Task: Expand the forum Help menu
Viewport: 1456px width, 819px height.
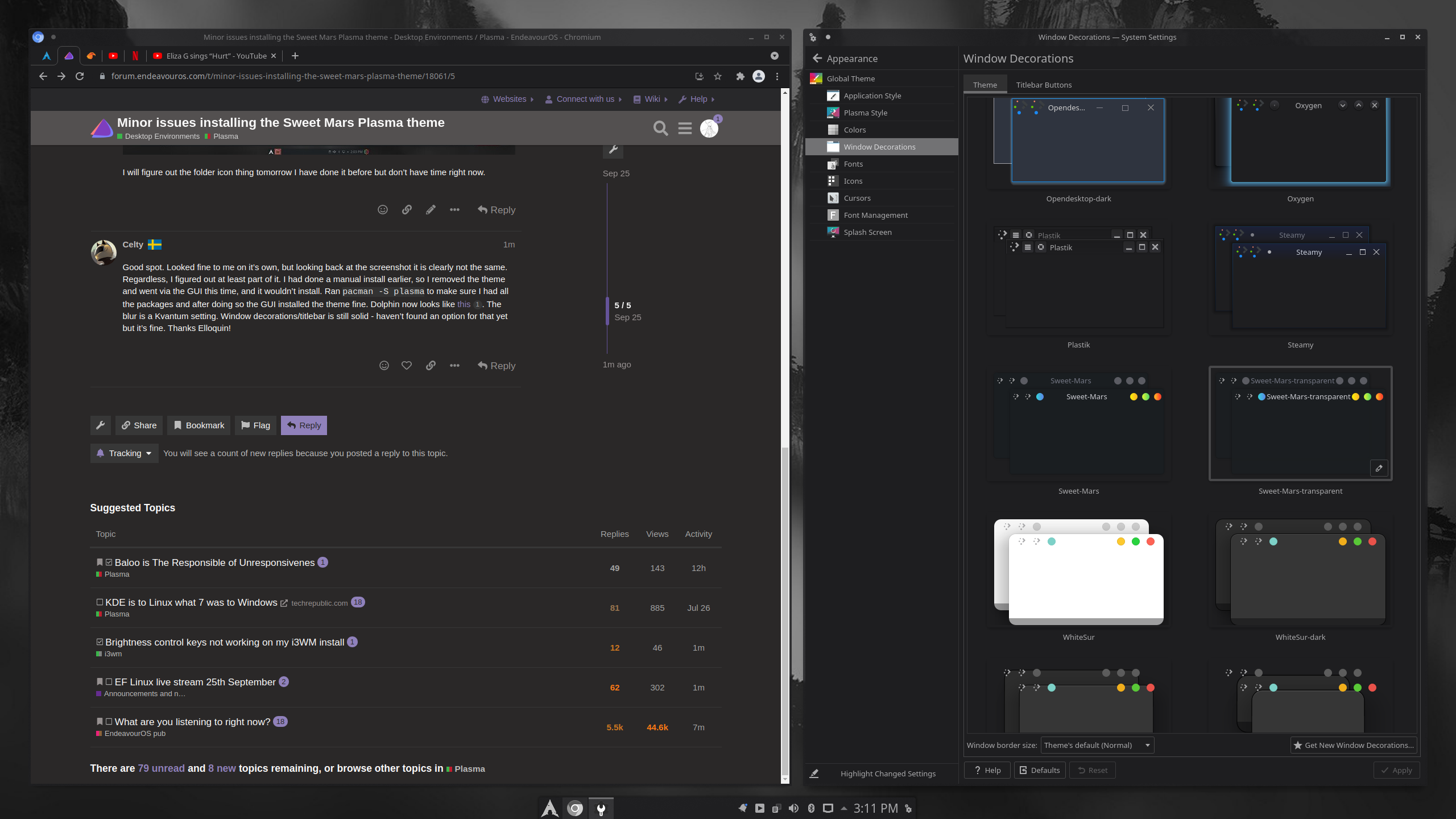Action: click(697, 99)
